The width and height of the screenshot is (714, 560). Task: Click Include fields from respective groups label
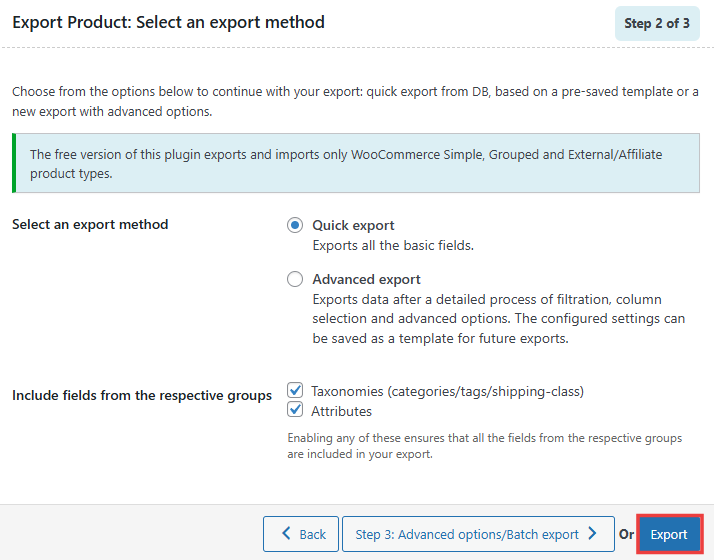pos(142,395)
